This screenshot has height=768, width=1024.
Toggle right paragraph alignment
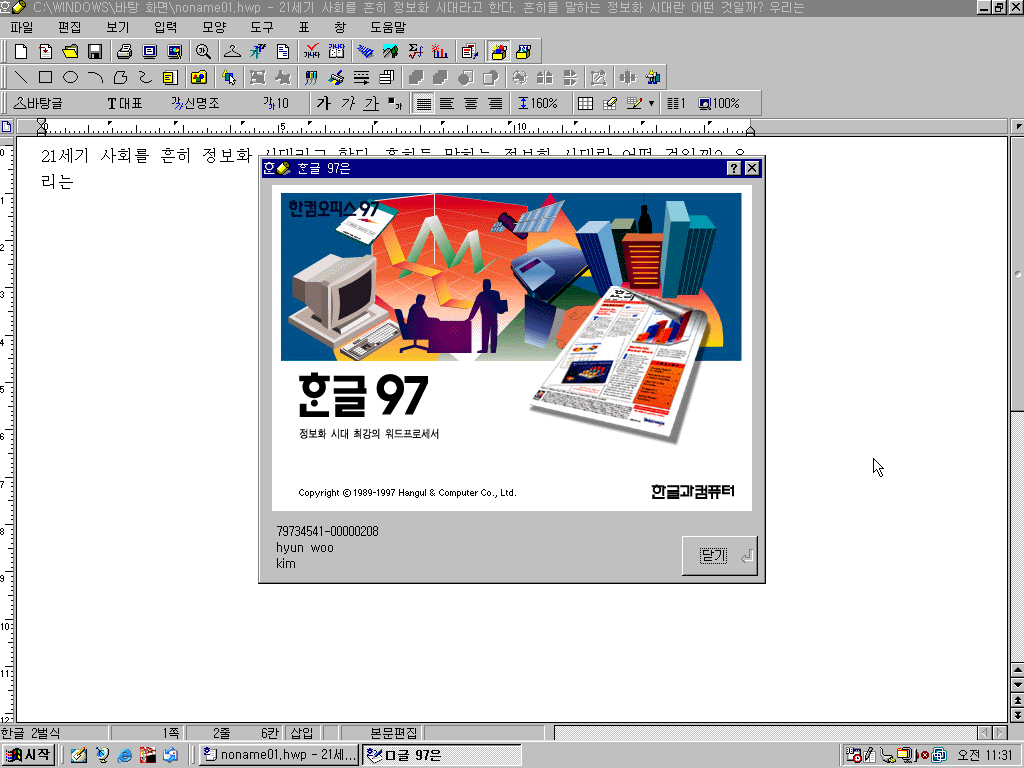496,103
